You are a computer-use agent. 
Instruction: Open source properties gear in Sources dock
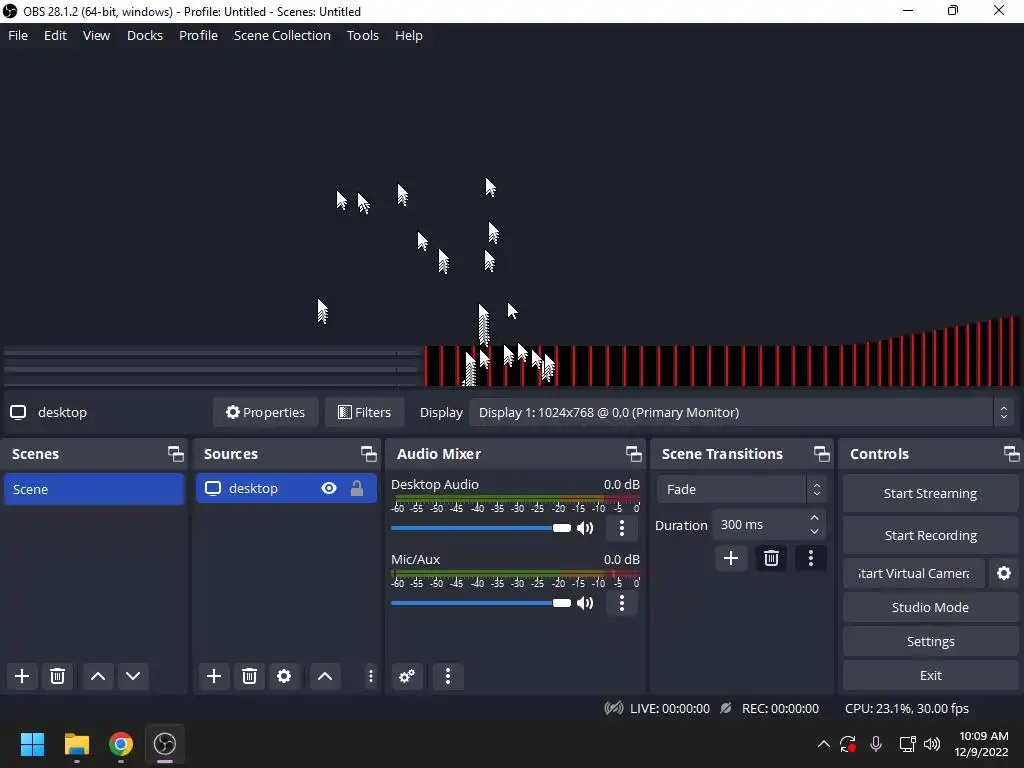click(284, 676)
